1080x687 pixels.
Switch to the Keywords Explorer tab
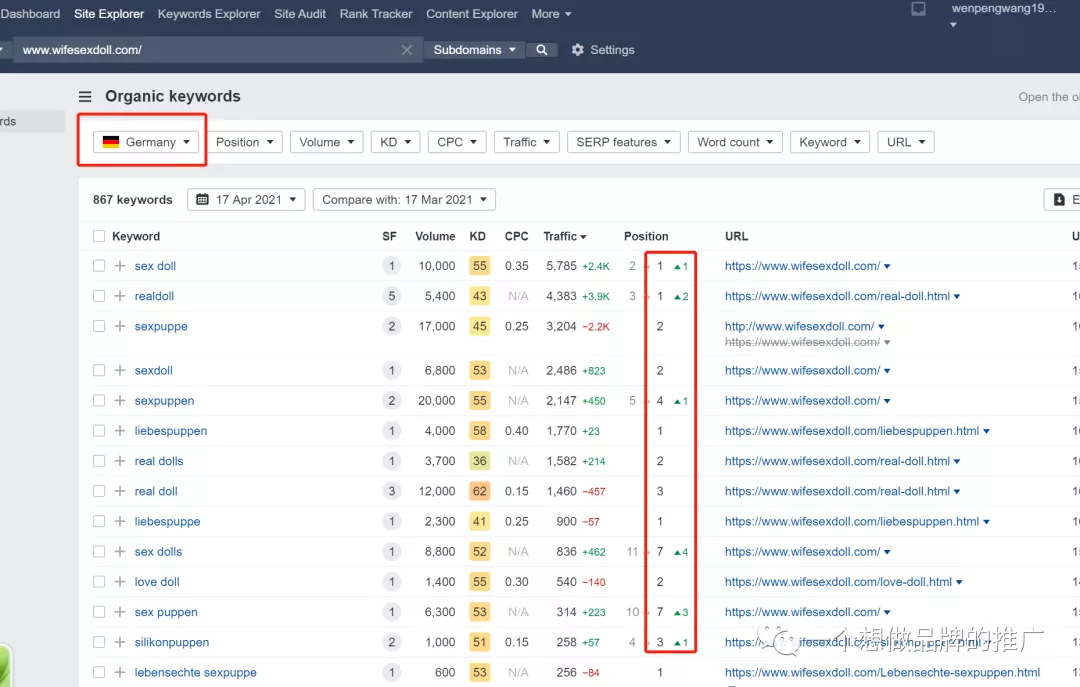[x=209, y=14]
